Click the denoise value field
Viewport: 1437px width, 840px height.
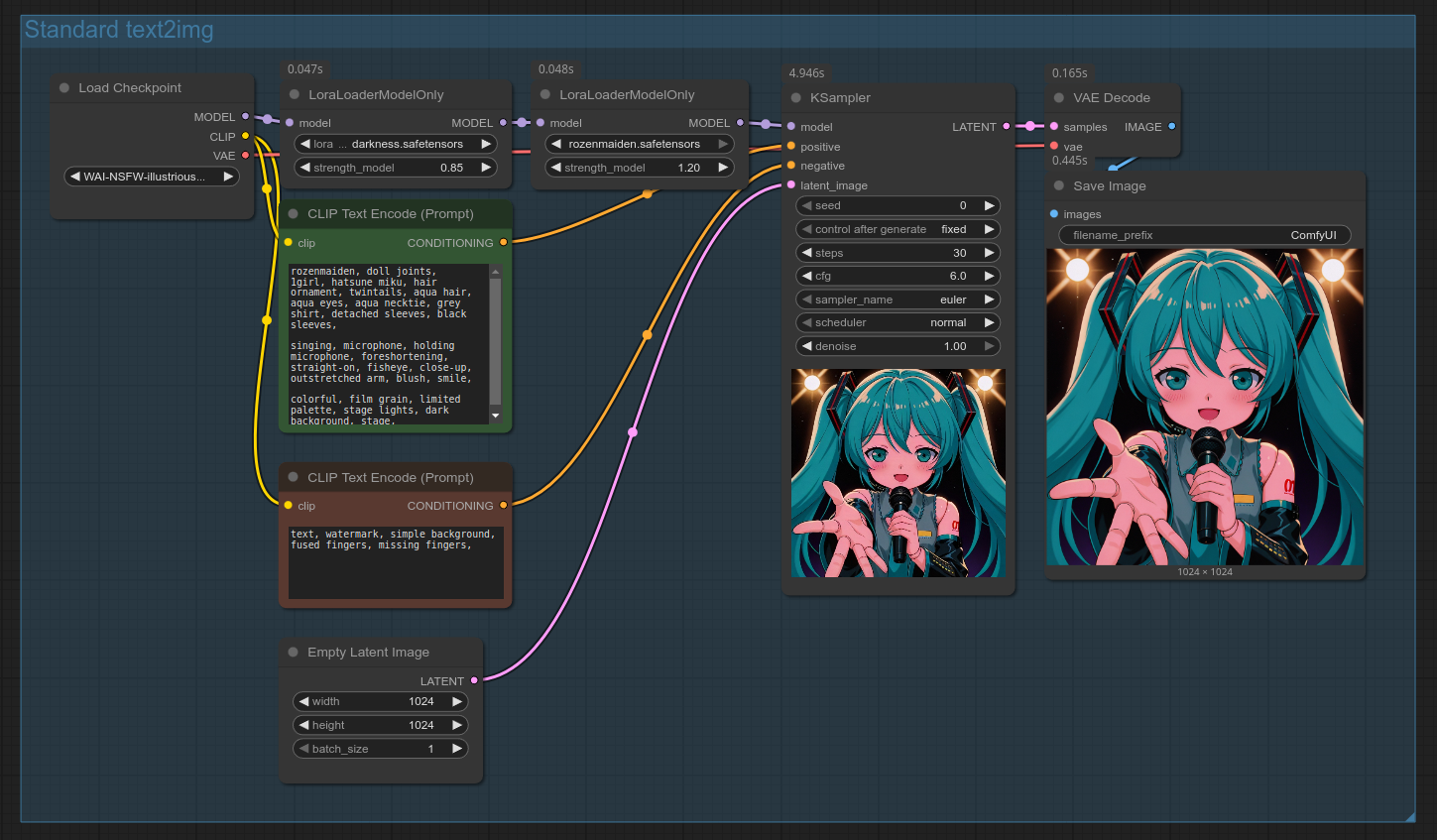[898, 346]
